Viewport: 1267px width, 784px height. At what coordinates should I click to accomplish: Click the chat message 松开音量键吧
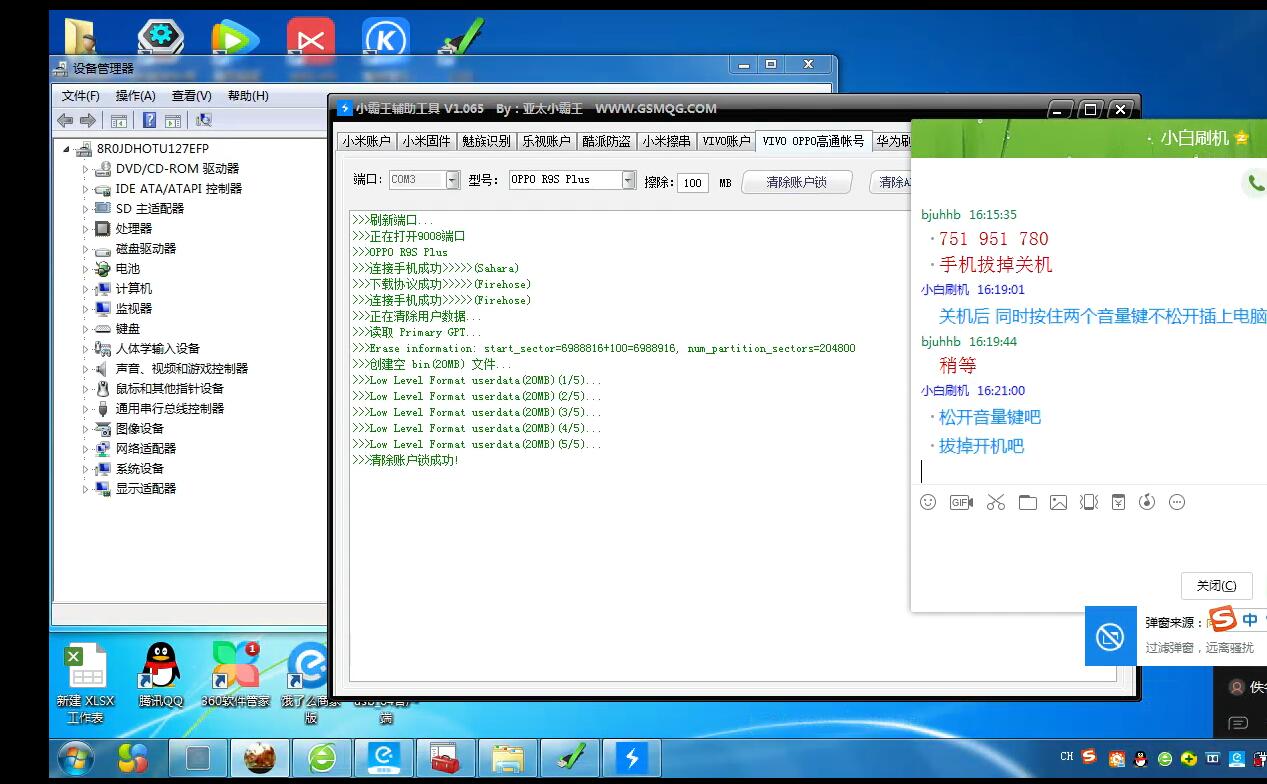(990, 417)
